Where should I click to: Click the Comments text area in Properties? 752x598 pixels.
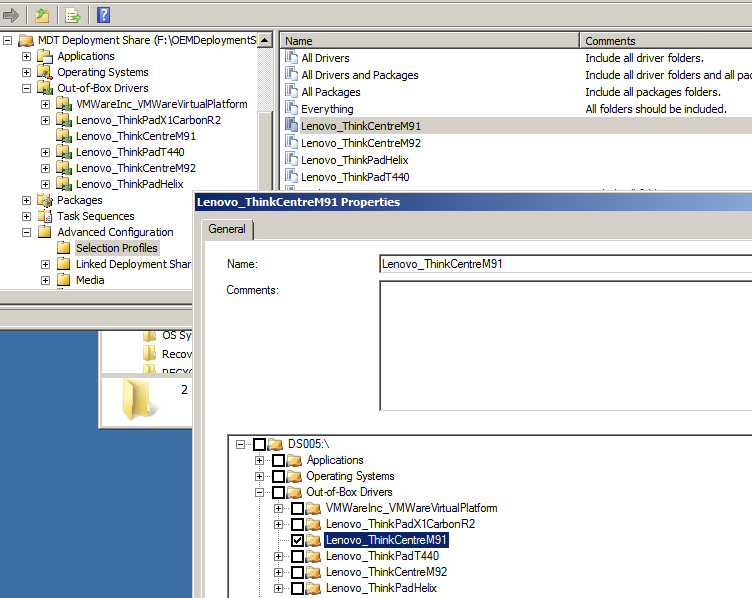(565, 346)
